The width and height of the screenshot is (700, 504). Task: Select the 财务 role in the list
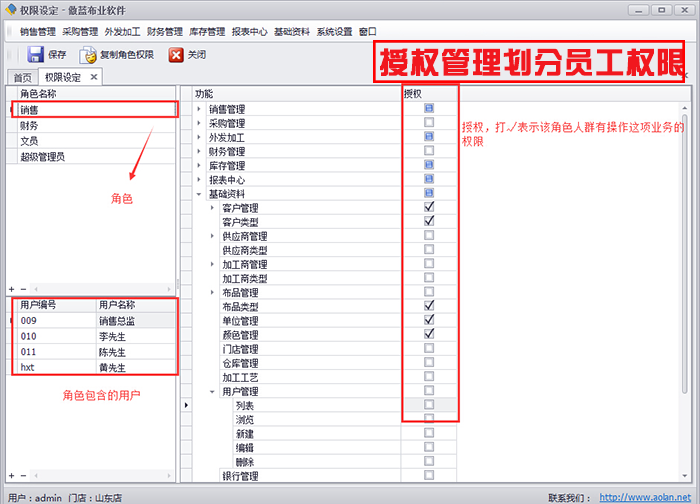point(30,126)
